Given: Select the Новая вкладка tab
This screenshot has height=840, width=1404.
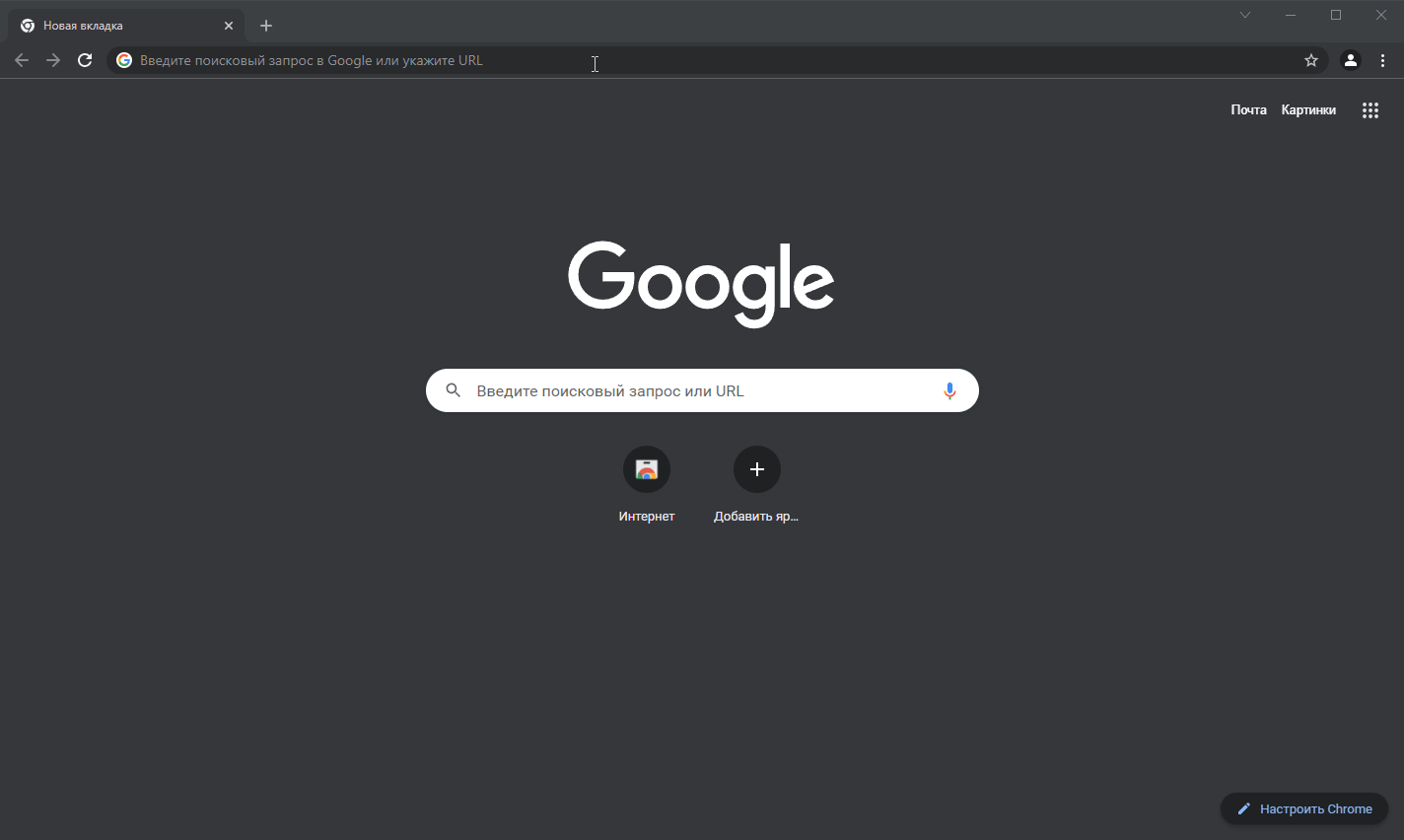Looking at the screenshot, I should click(126, 26).
